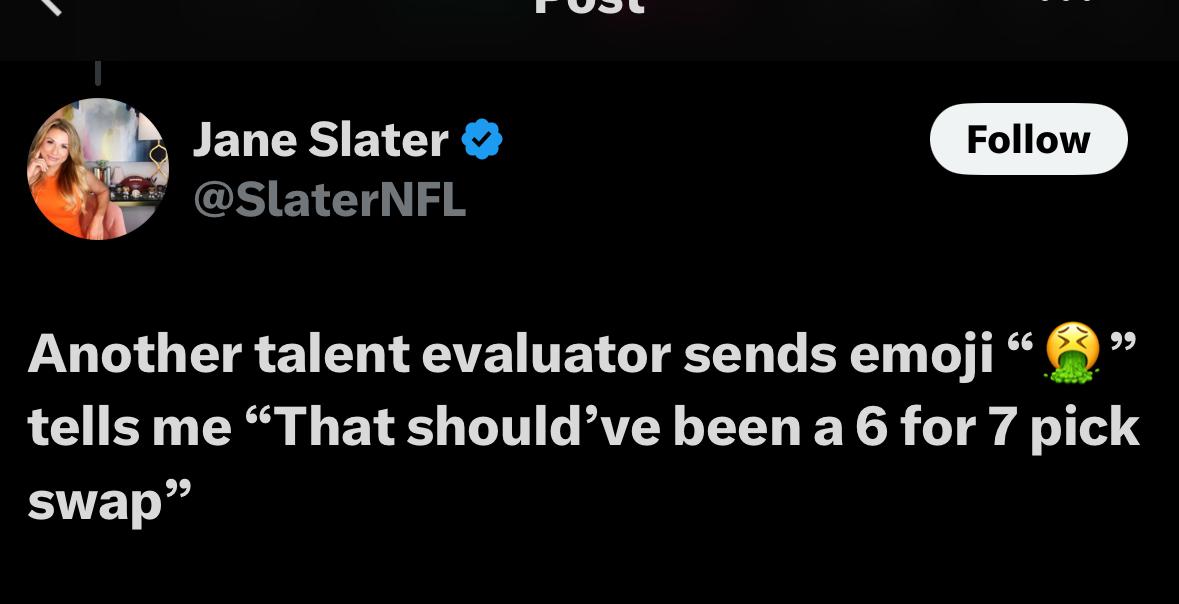Open the Jane Slater display name link
This screenshot has height=604, width=1179.
tap(320, 139)
